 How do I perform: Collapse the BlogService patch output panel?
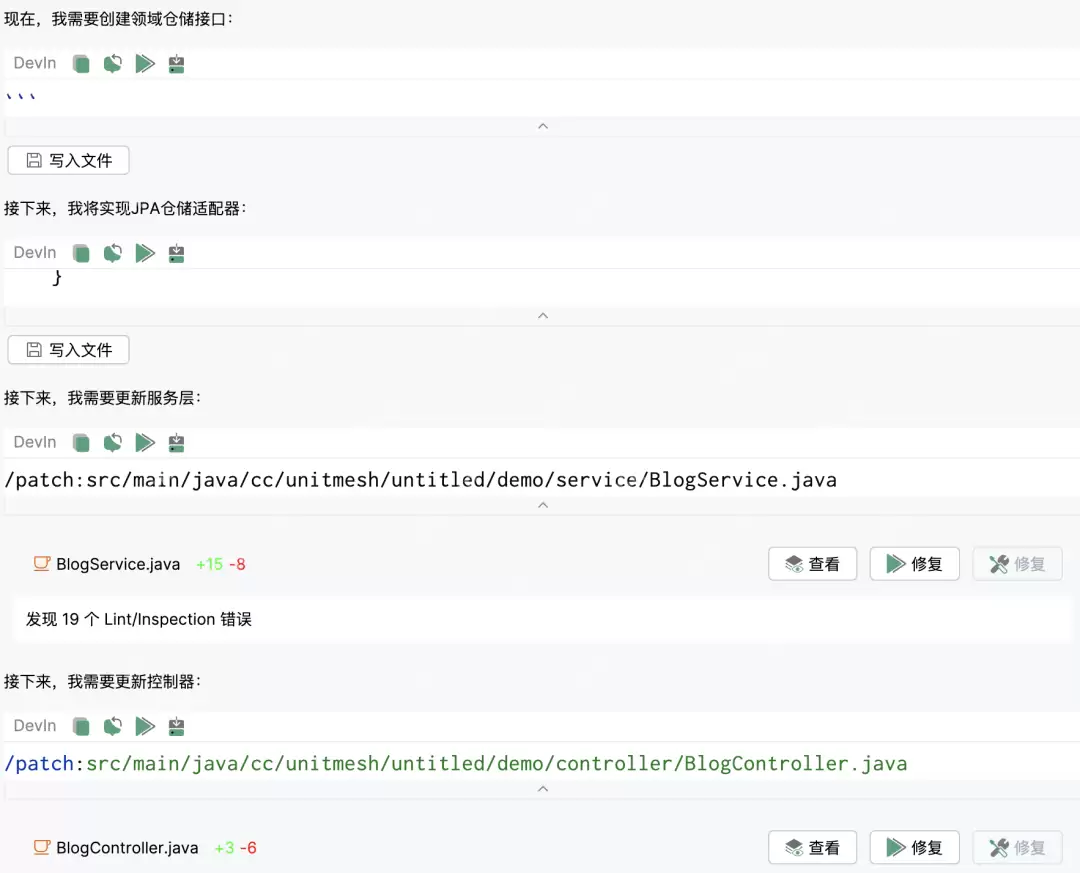tap(543, 505)
